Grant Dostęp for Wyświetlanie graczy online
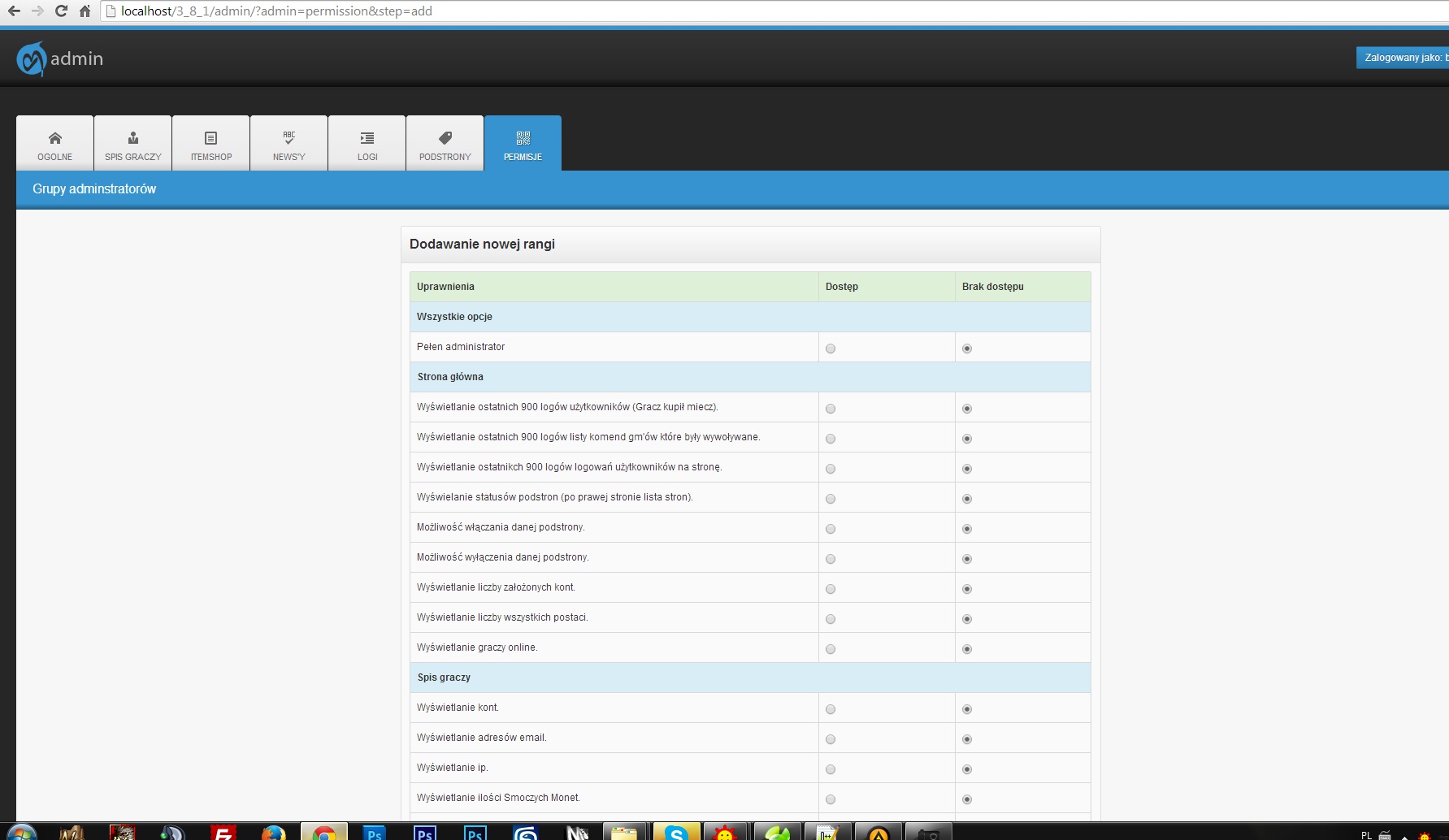Image resolution: width=1449 pixels, height=840 pixels. (x=831, y=649)
